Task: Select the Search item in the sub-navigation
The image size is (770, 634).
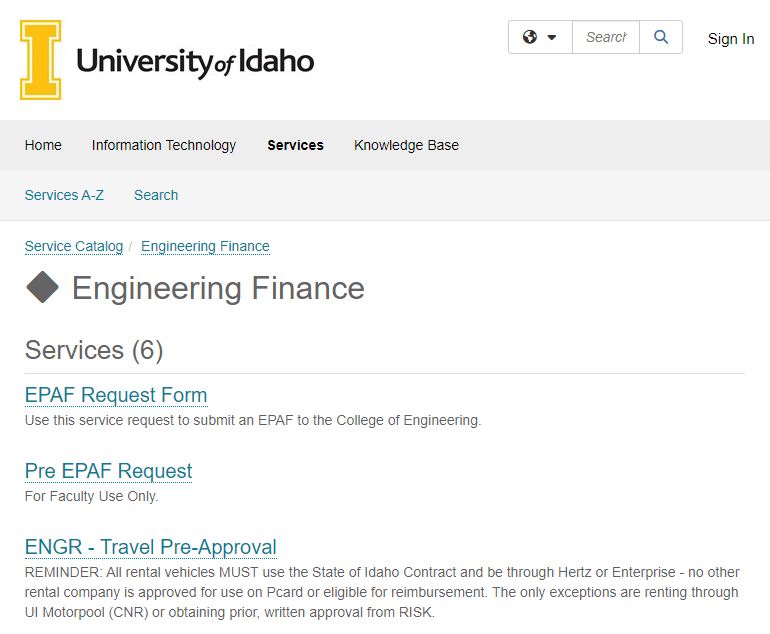Action: pyautogui.click(x=156, y=195)
